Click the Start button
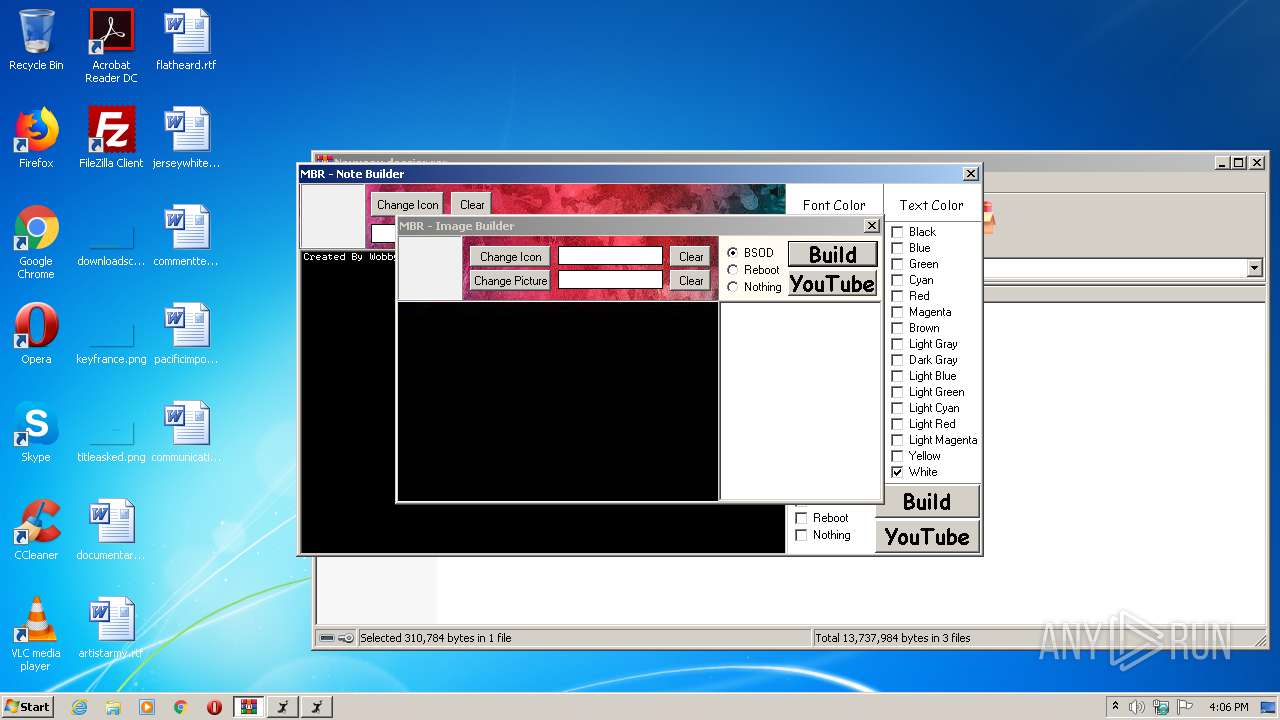 pyautogui.click(x=27, y=707)
